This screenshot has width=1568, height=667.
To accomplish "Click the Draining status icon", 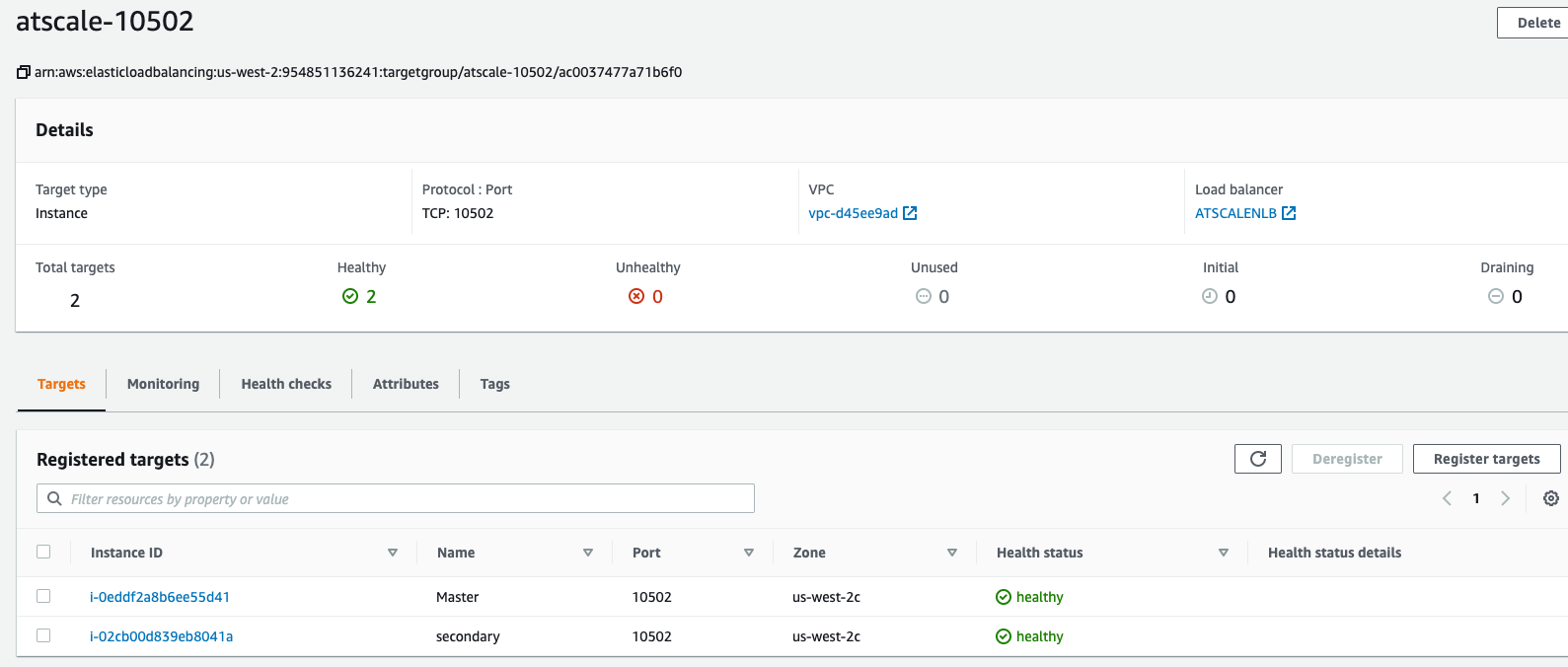I will tap(1496, 296).
